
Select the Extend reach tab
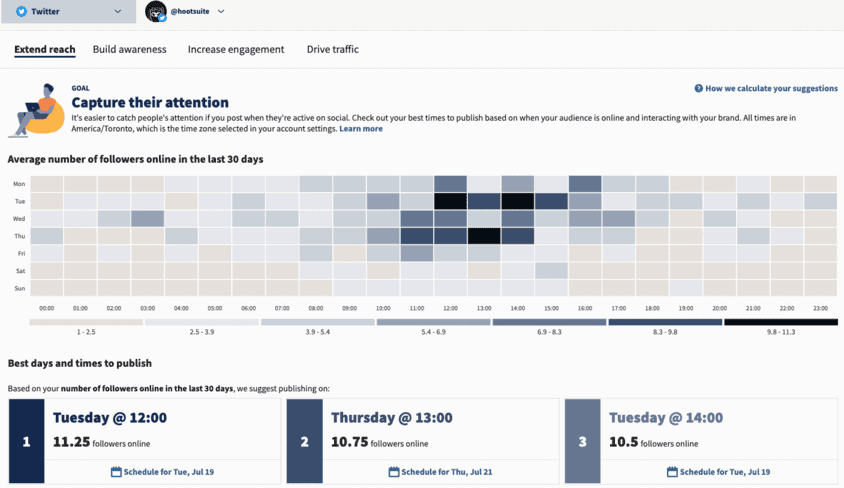point(45,49)
